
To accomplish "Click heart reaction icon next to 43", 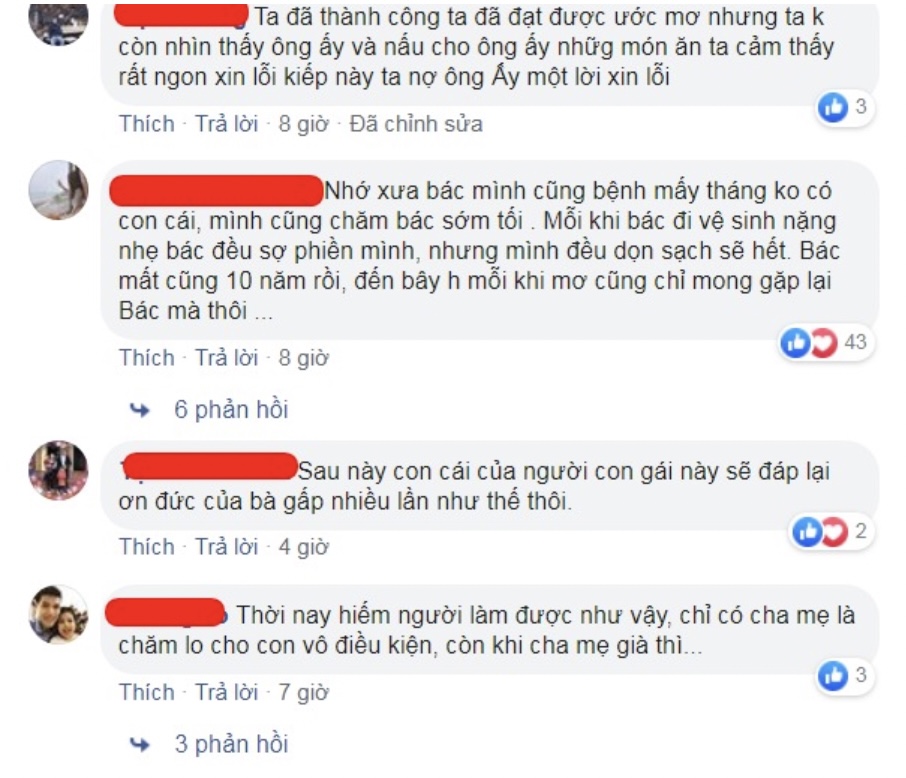I will tap(823, 342).
